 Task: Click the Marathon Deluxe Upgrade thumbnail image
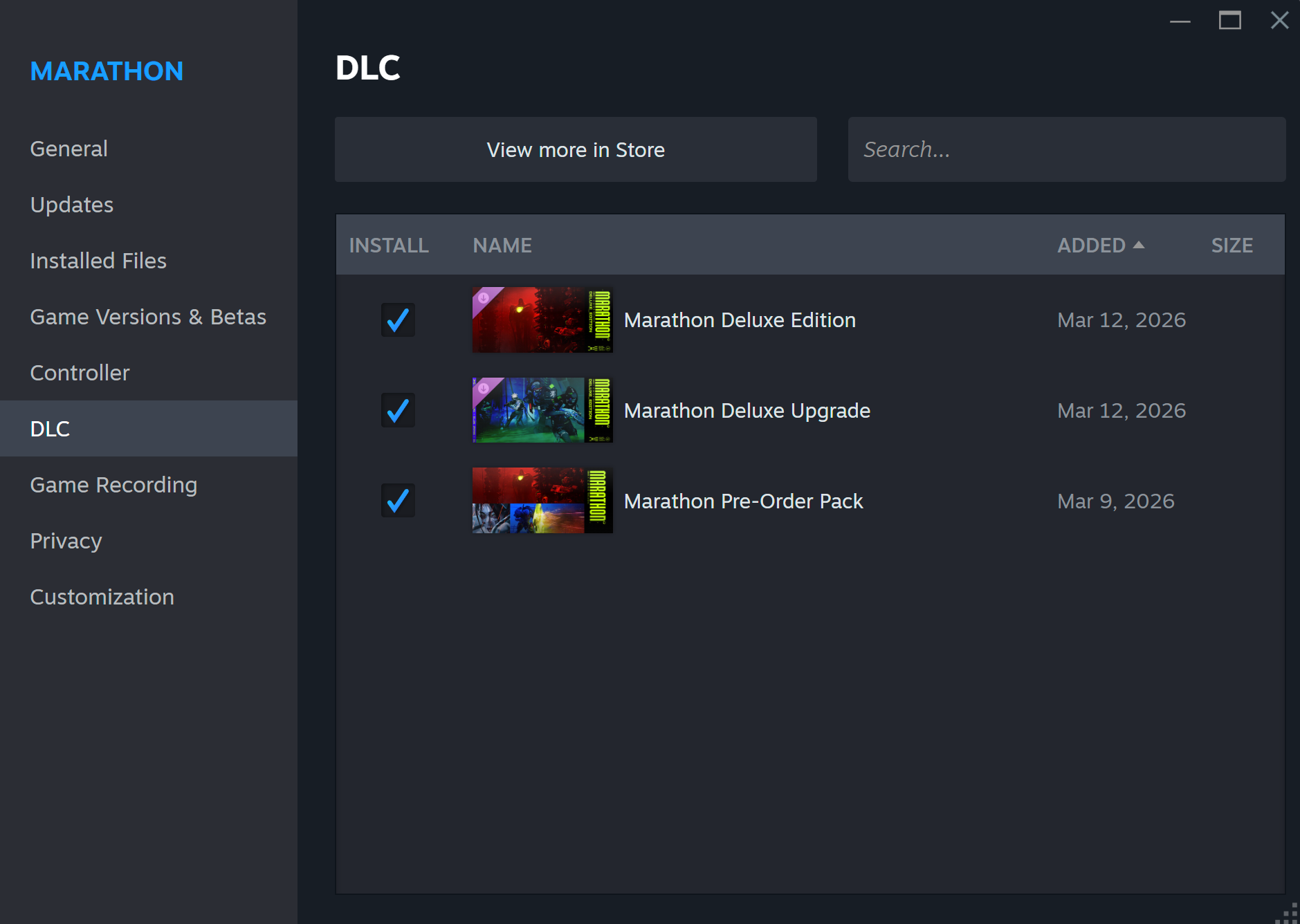tap(542, 410)
